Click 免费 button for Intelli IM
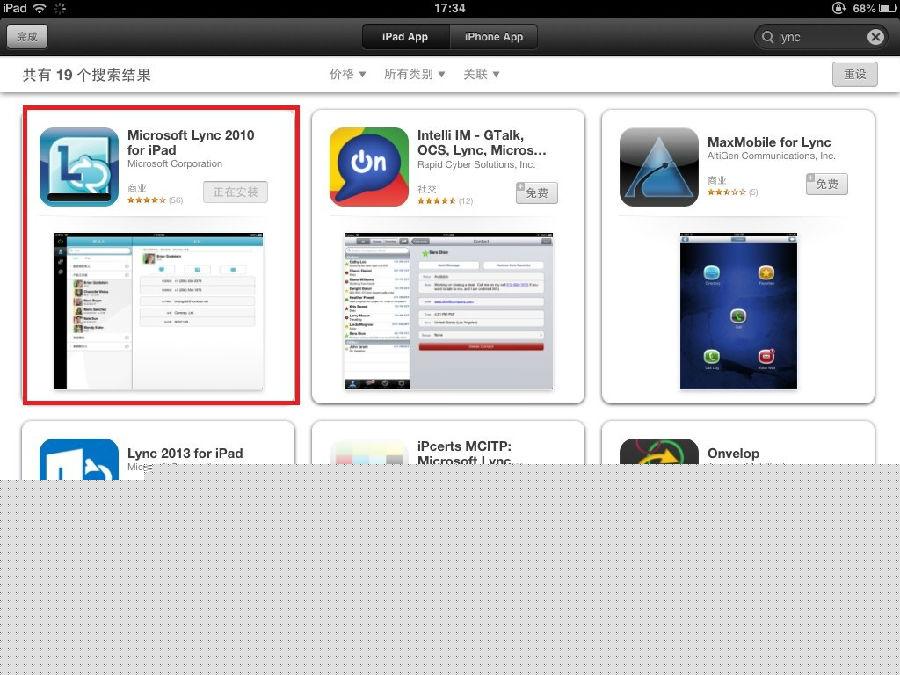 [537, 193]
